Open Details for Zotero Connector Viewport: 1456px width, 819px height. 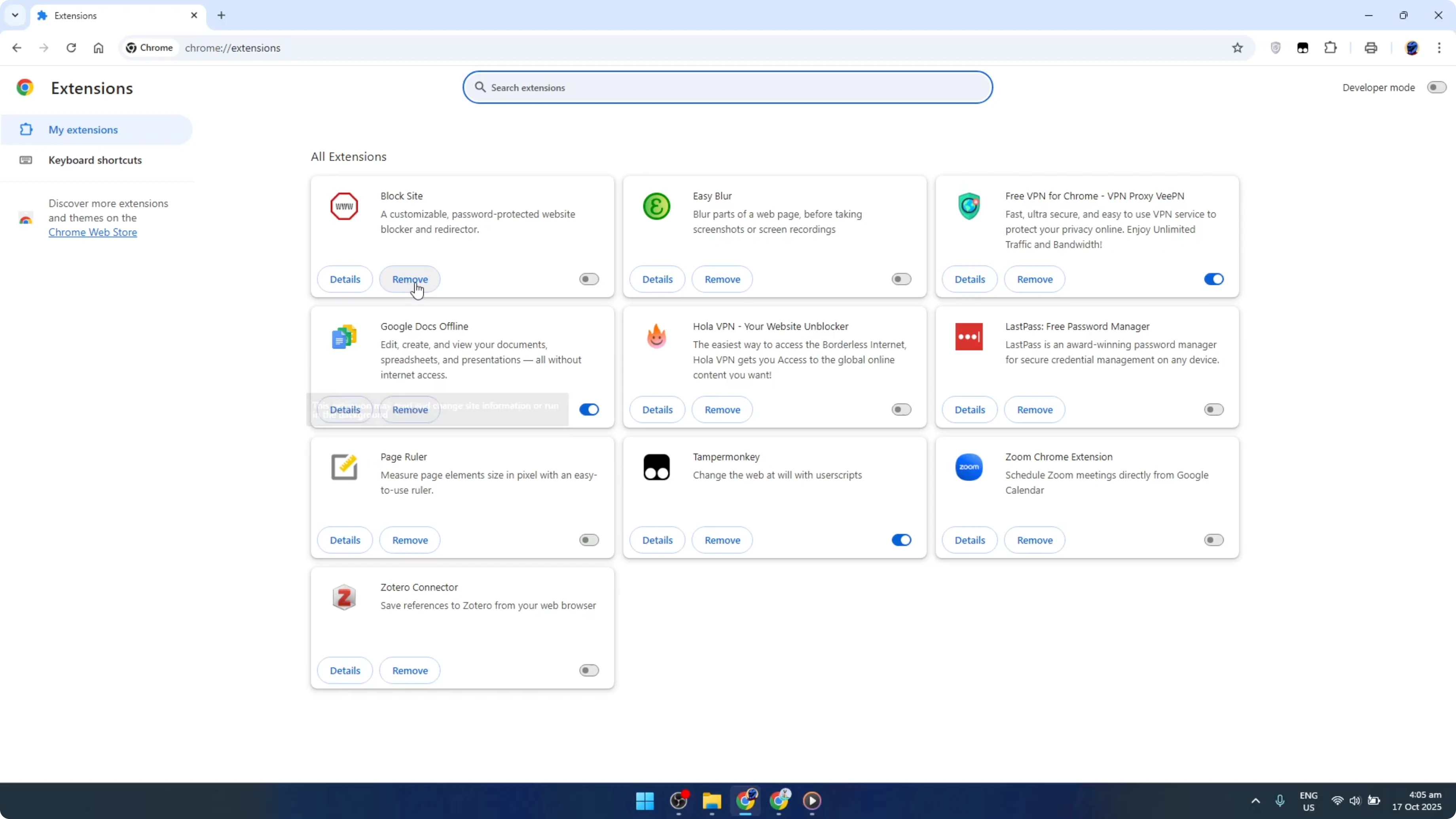(345, 670)
